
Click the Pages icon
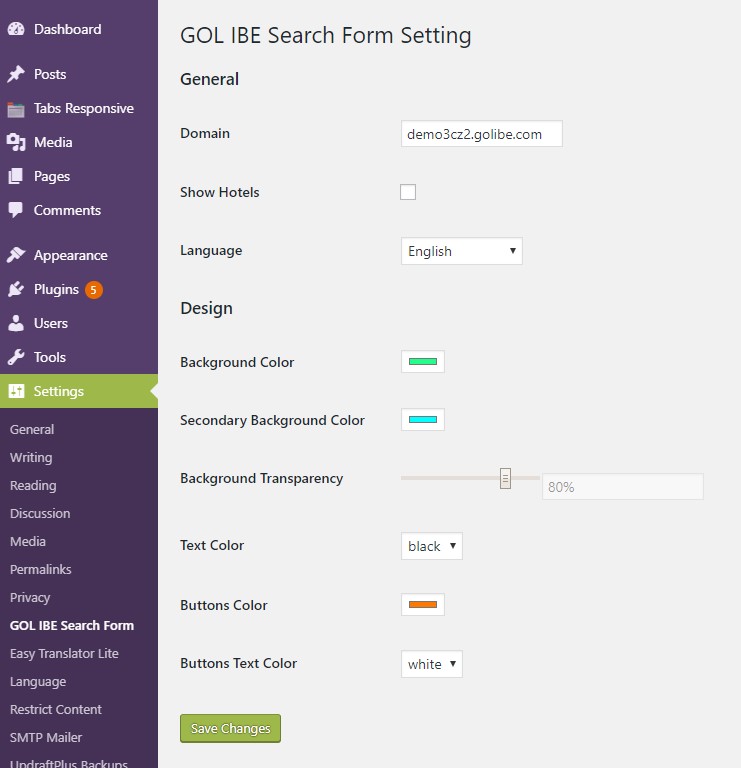click(x=16, y=176)
